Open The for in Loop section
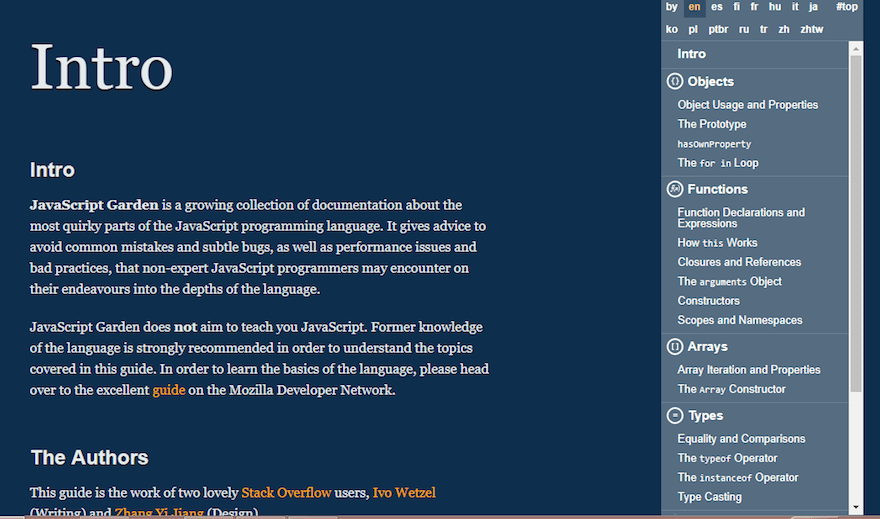880x519 pixels. click(718, 163)
